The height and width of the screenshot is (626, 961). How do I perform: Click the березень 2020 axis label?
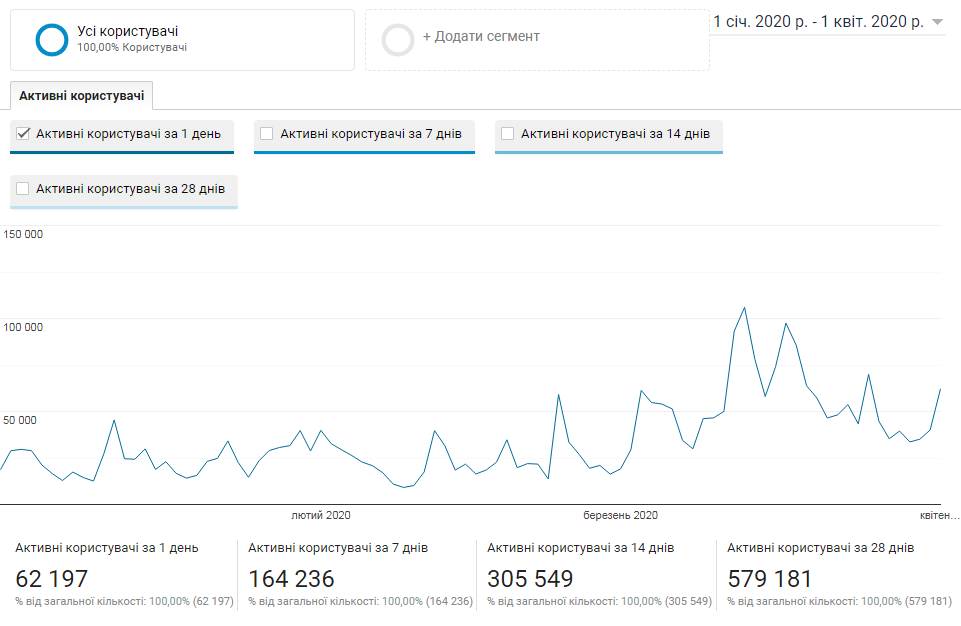620,515
